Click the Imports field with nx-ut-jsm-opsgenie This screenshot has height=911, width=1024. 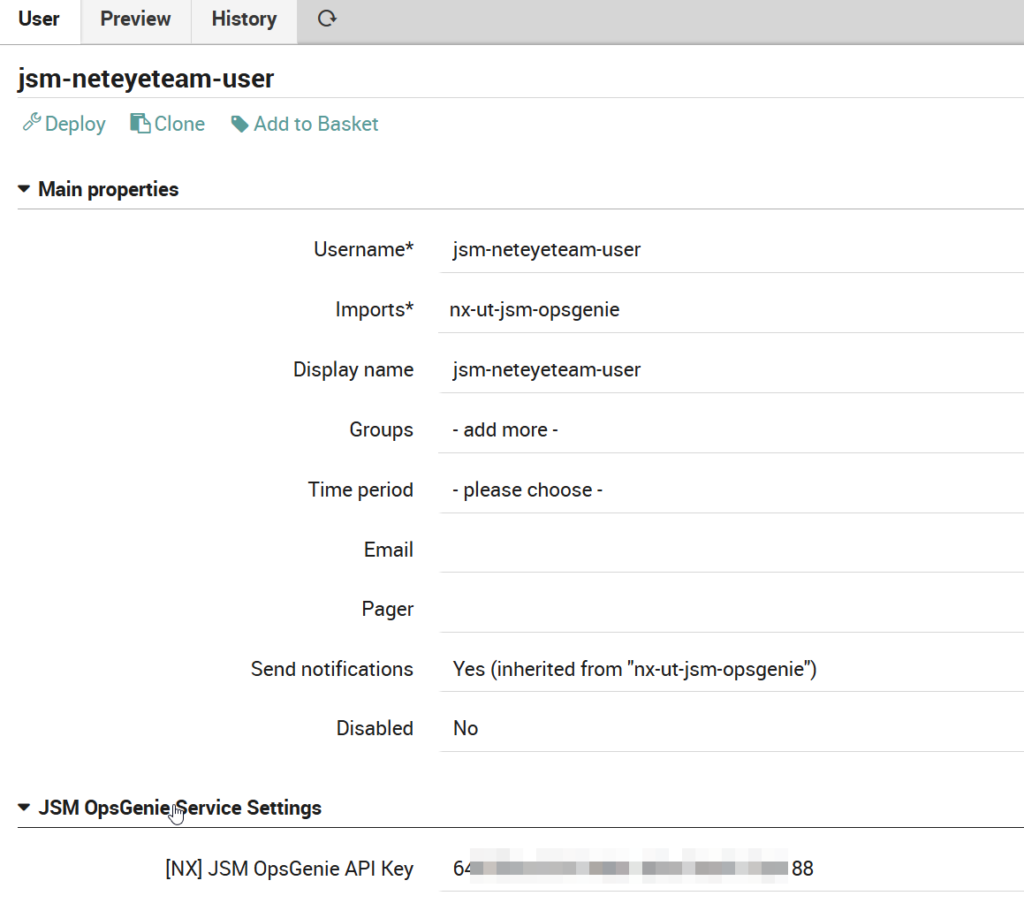point(731,310)
